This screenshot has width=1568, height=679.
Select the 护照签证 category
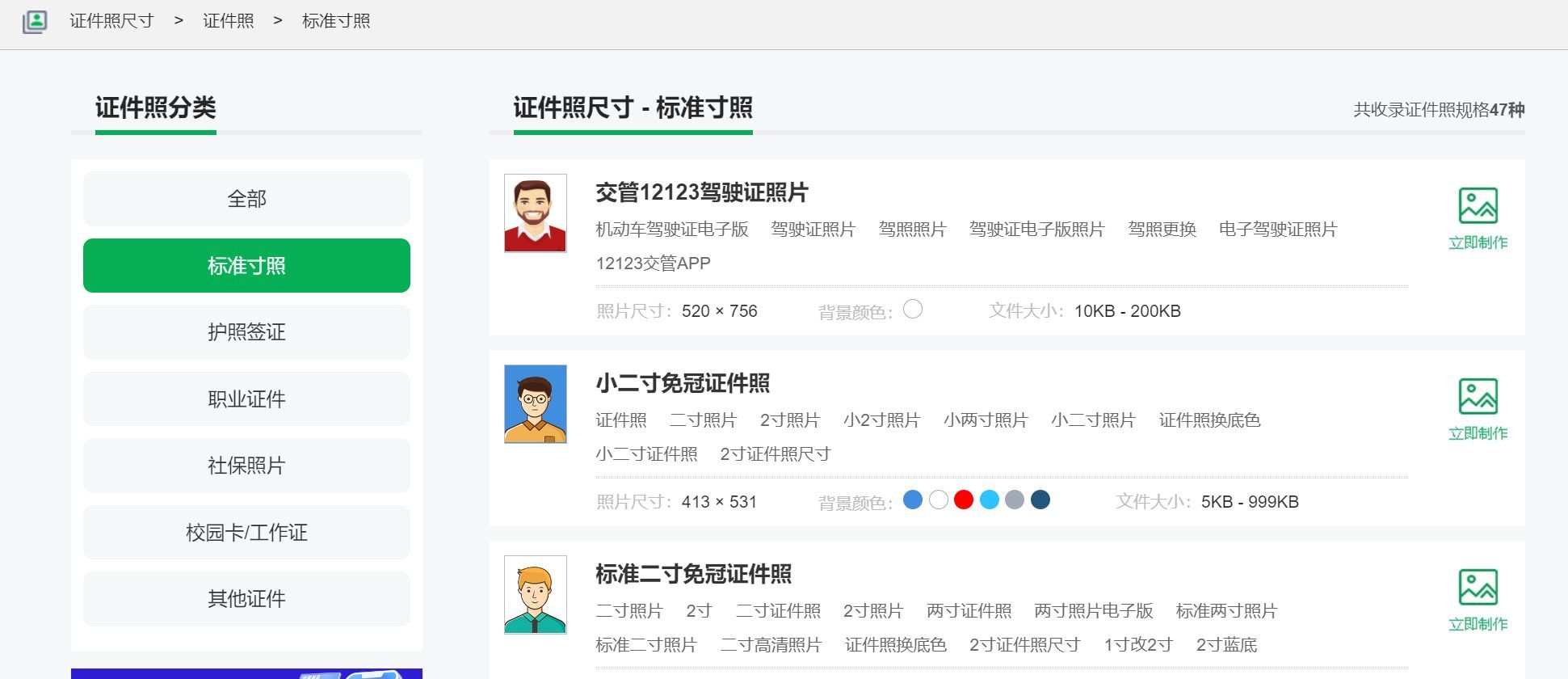246,332
